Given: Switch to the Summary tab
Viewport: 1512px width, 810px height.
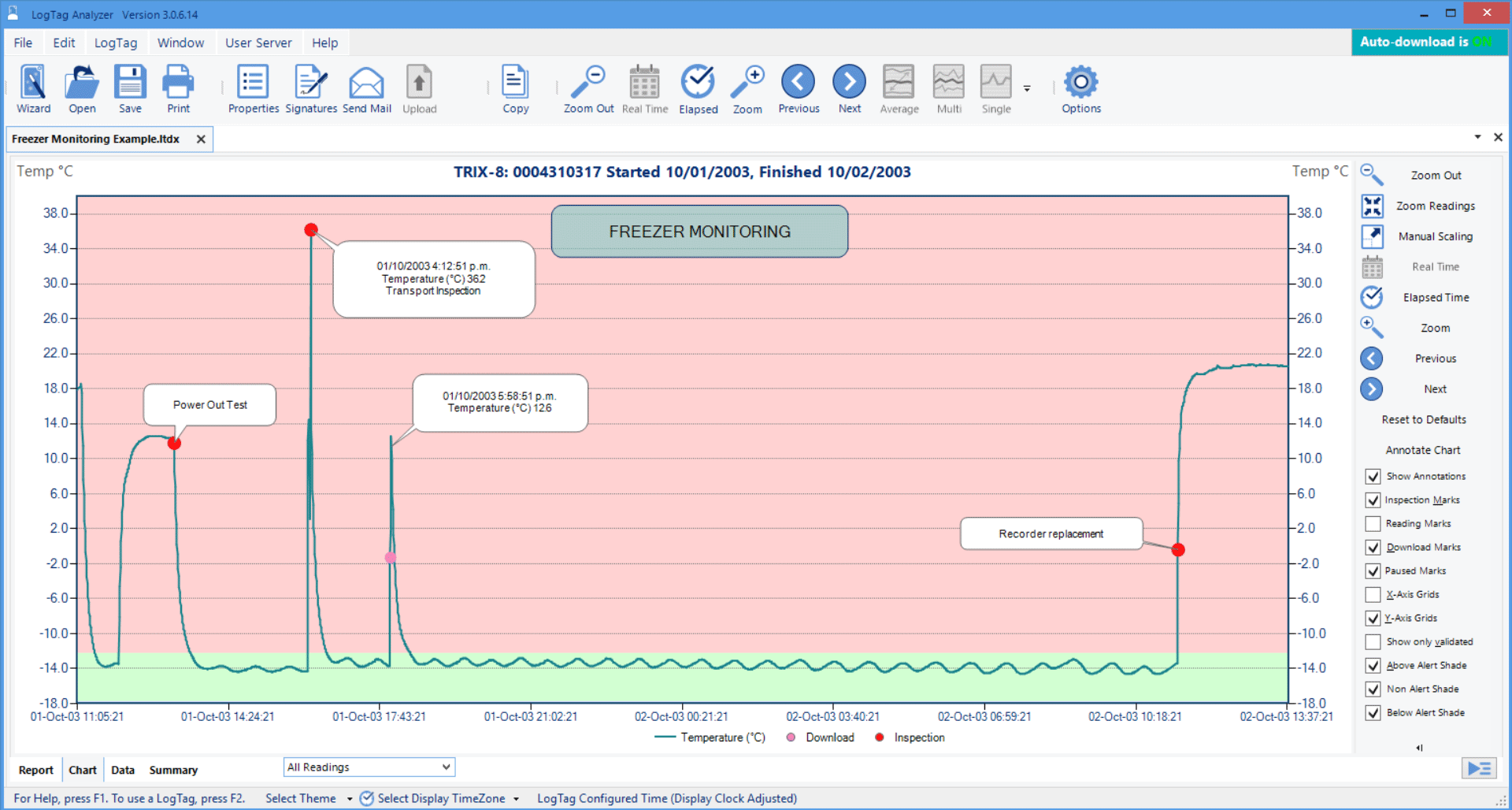Looking at the screenshot, I should click(x=173, y=770).
